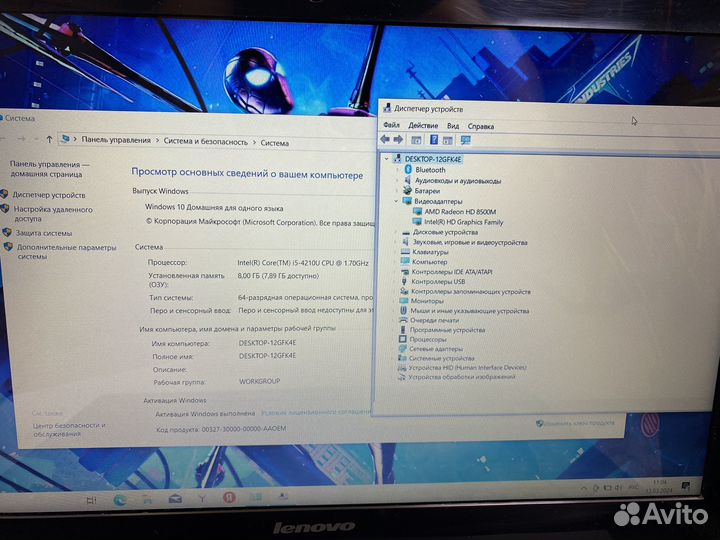Expand the Сетевые адаптеры category
The height and width of the screenshot is (540, 720).
coord(394,349)
